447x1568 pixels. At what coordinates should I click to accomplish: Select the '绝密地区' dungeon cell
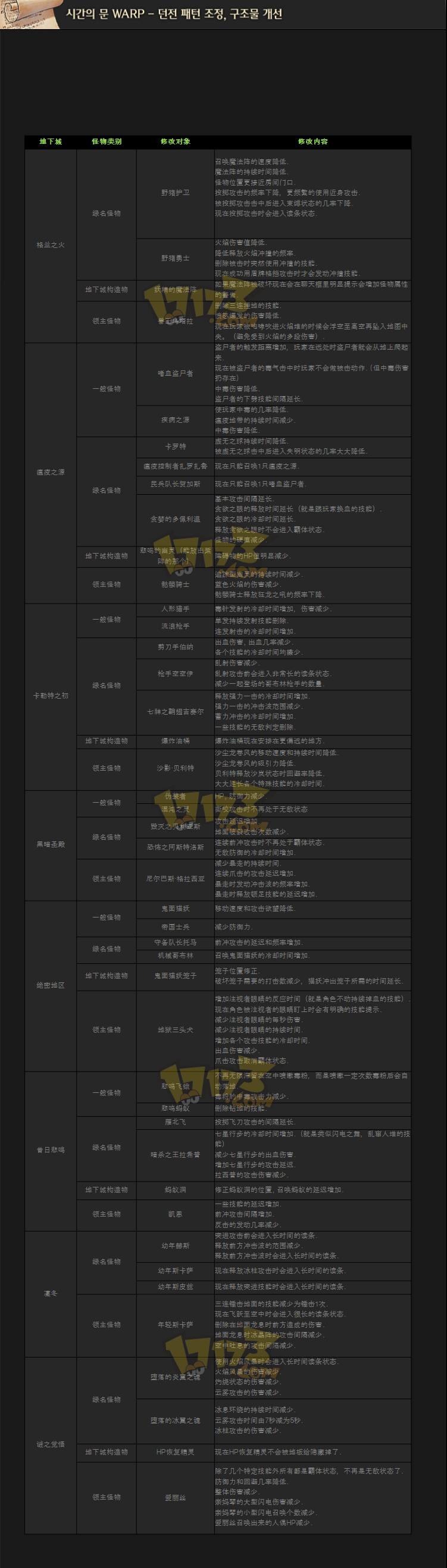[51, 985]
